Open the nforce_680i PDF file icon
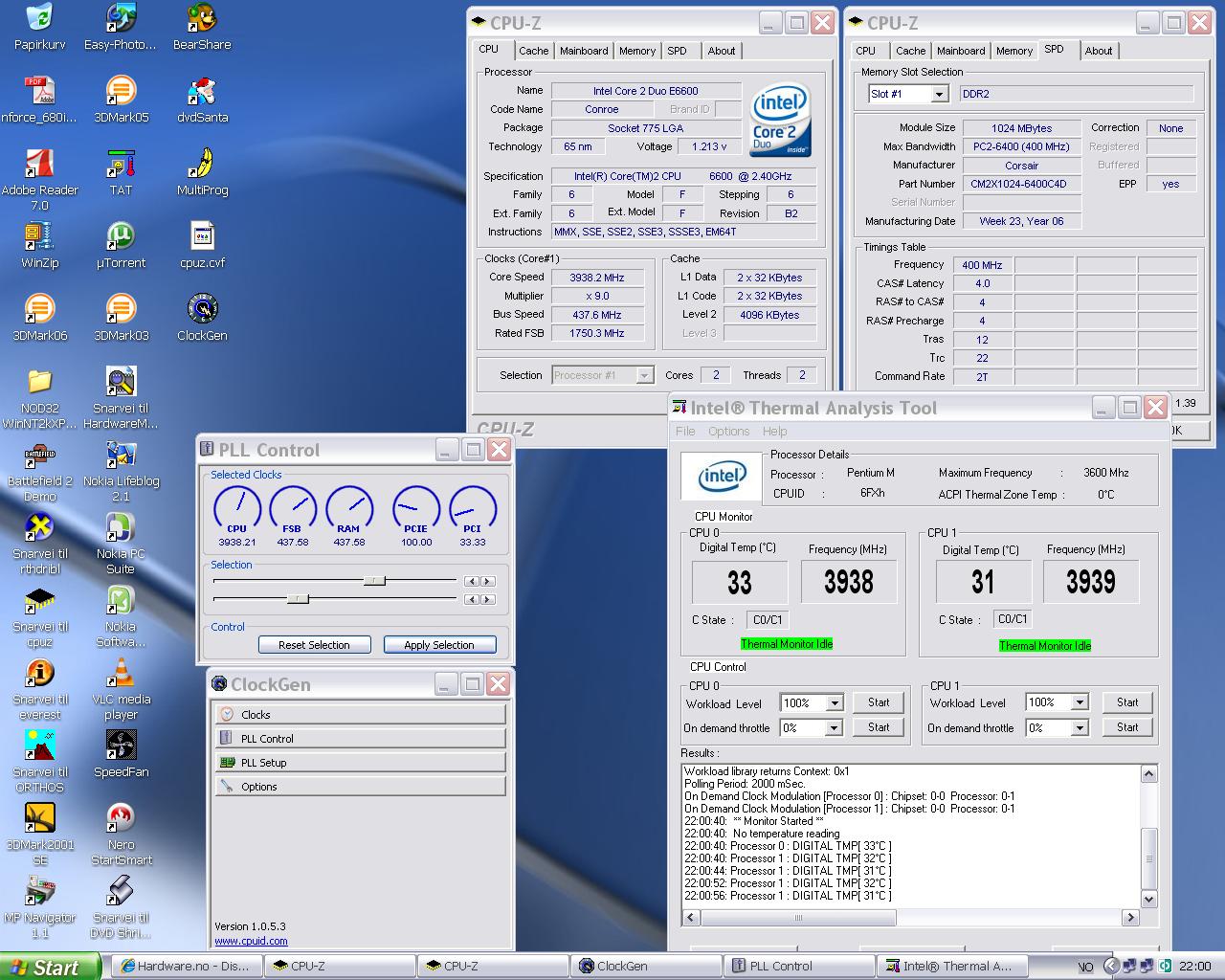The width and height of the screenshot is (1225, 980). [x=39, y=100]
